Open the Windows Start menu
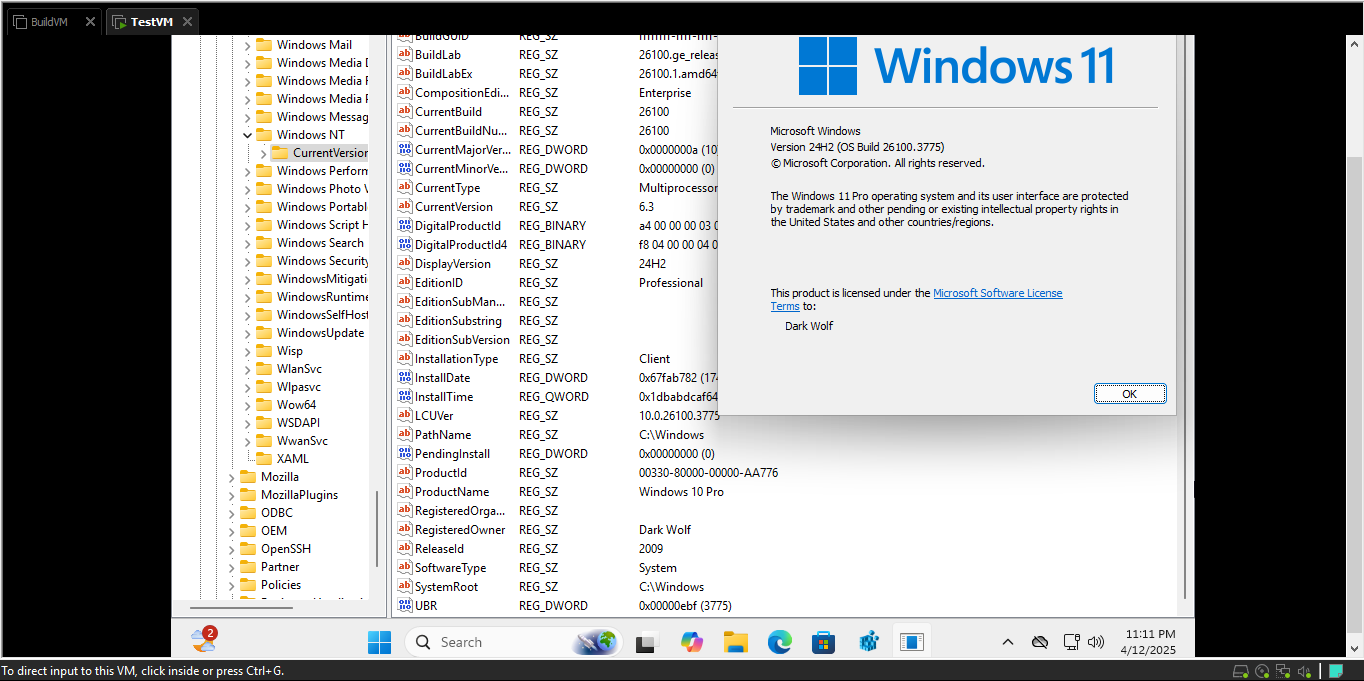 click(x=380, y=643)
